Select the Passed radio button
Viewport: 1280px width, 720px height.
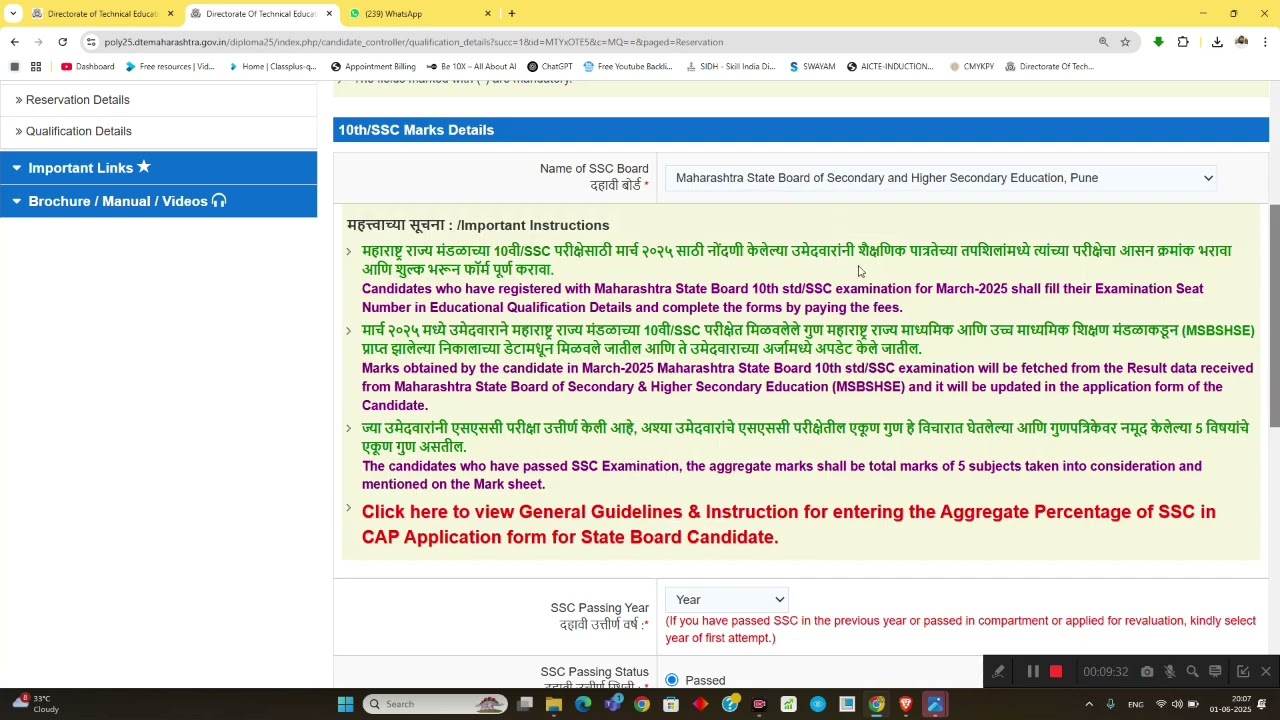(x=672, y=680)
